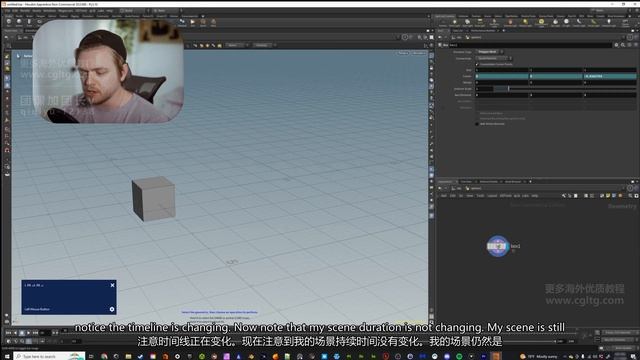Image resolution: width=640 pixels, height=360 pixels.
Task: Click the Area Light shelf tool
Action: click(480, 22)
